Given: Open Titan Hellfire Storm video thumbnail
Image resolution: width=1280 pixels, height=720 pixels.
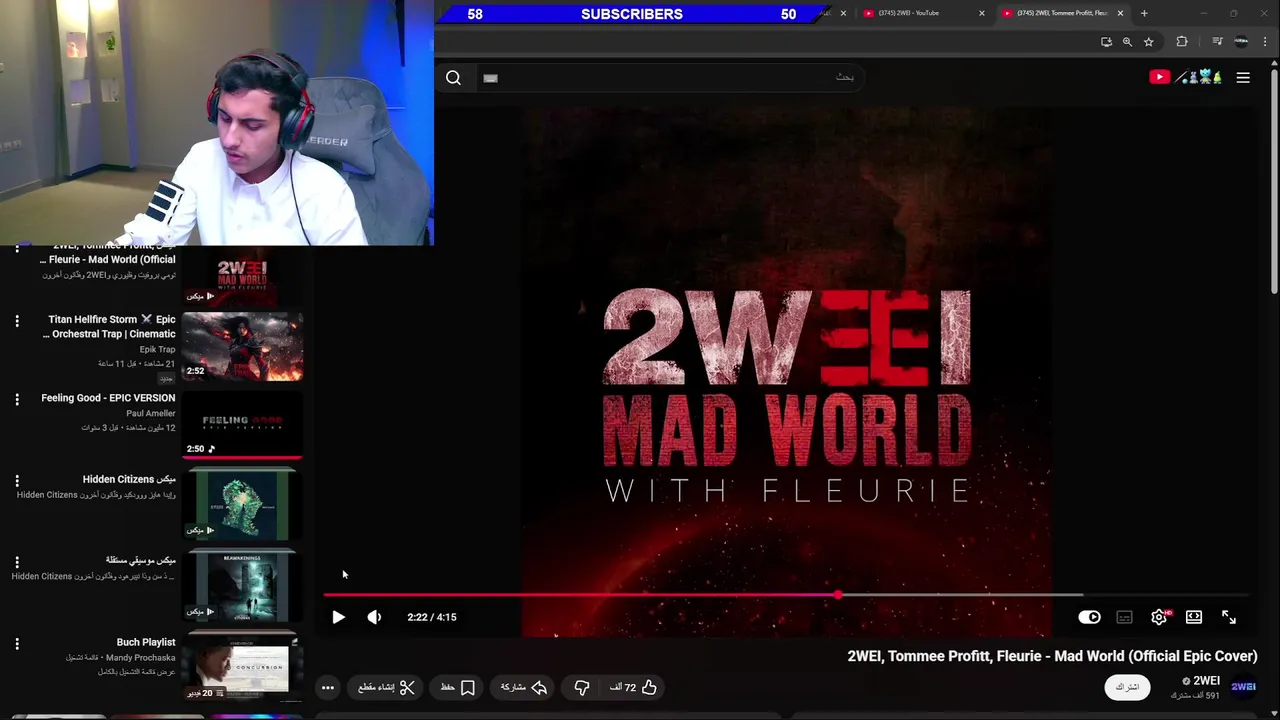Looking at the screenshot, I should click(x=242, y=347).
